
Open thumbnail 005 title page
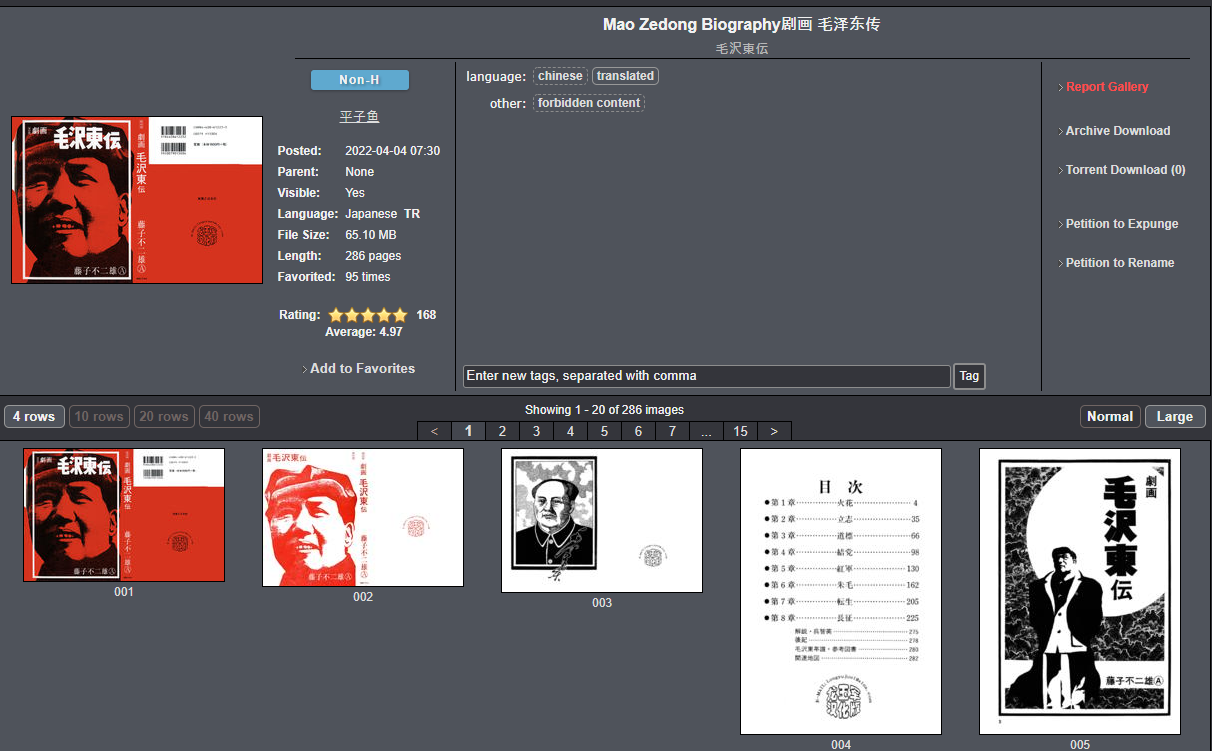[x=1080, y=592]
